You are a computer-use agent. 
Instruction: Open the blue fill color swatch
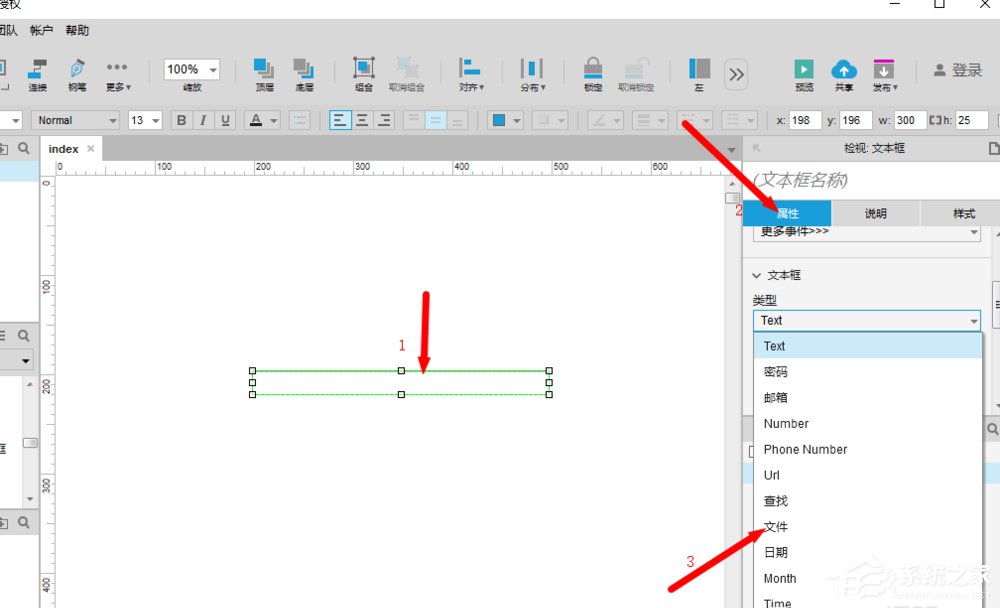[x=505, y=120]
